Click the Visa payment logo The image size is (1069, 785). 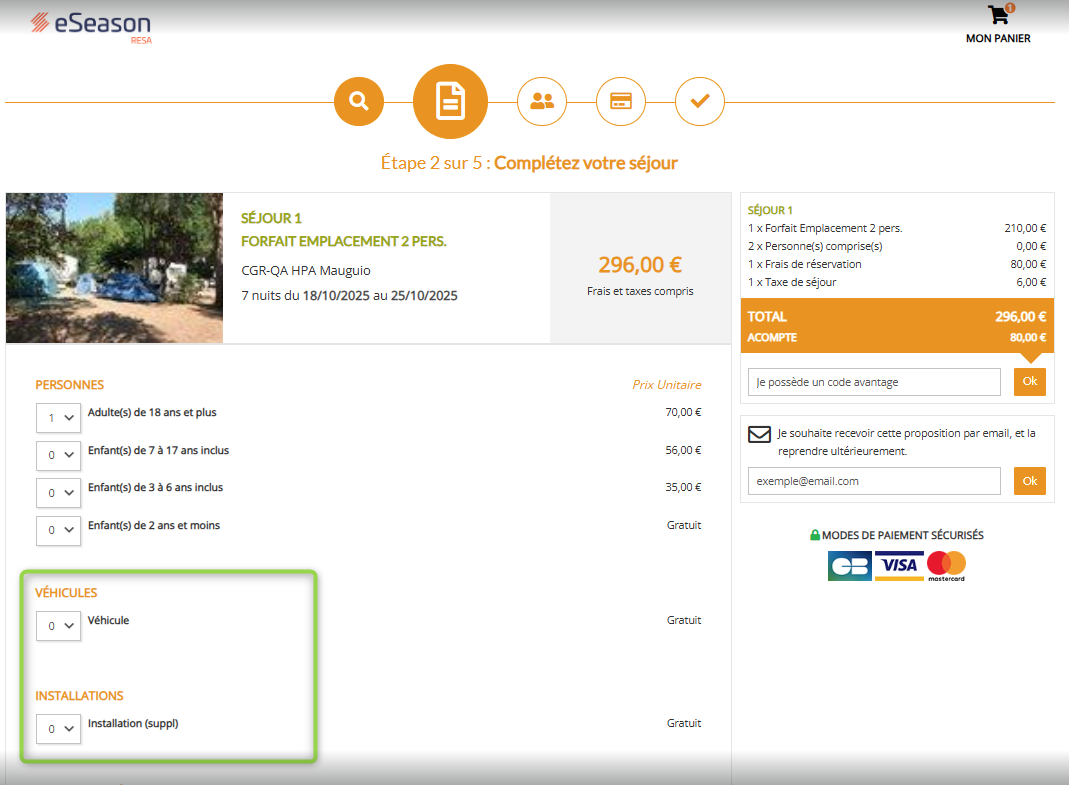[x=899, y=565]
